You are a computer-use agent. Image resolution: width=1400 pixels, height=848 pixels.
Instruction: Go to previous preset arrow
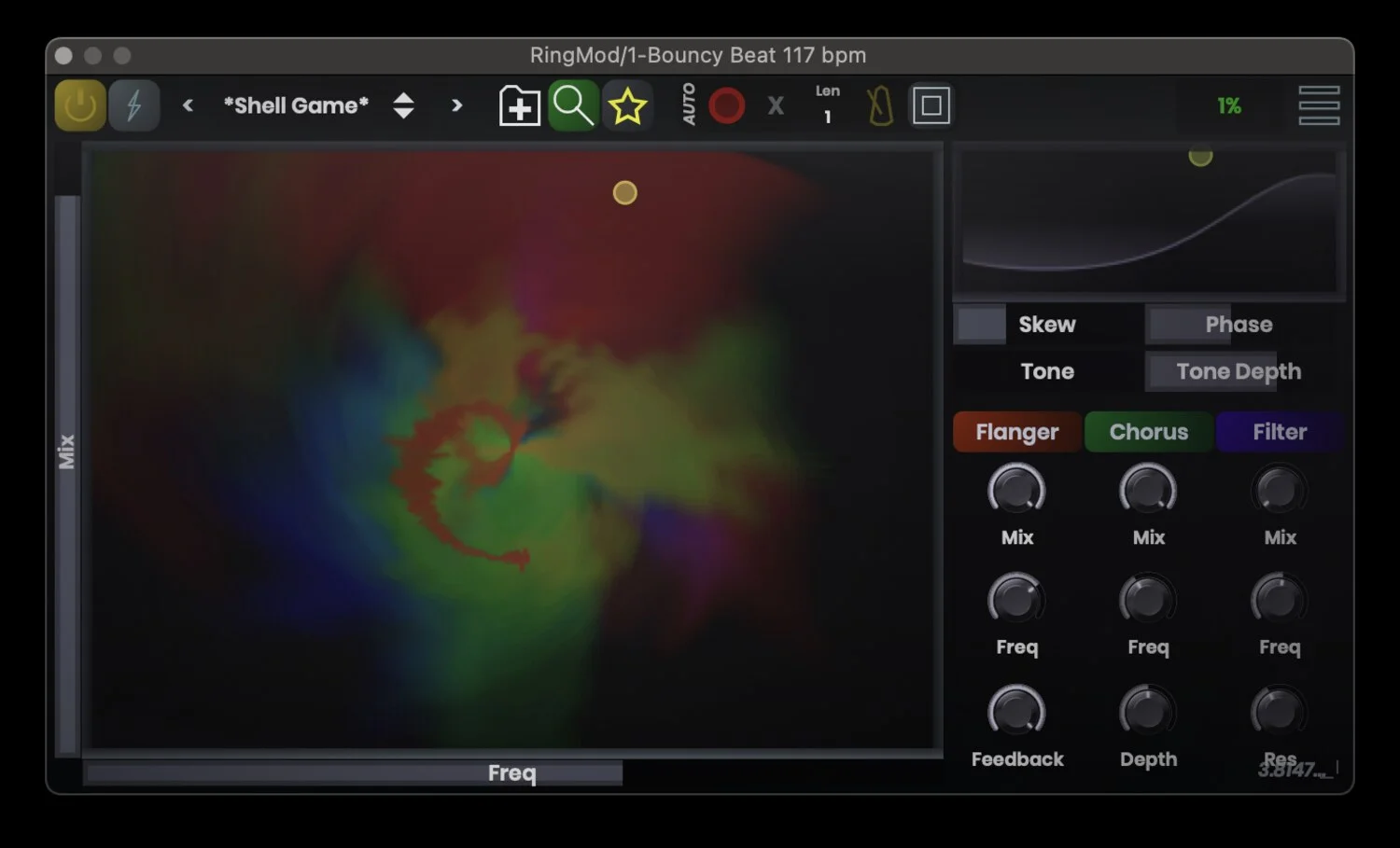coord(188,105)
